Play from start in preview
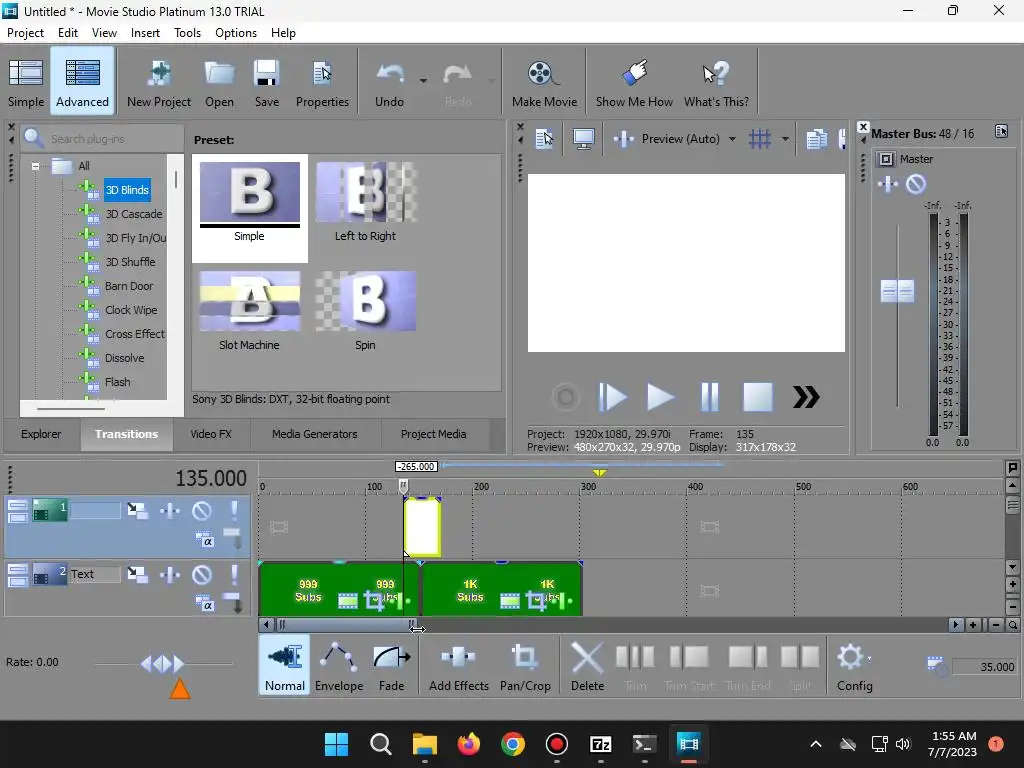 612,397
